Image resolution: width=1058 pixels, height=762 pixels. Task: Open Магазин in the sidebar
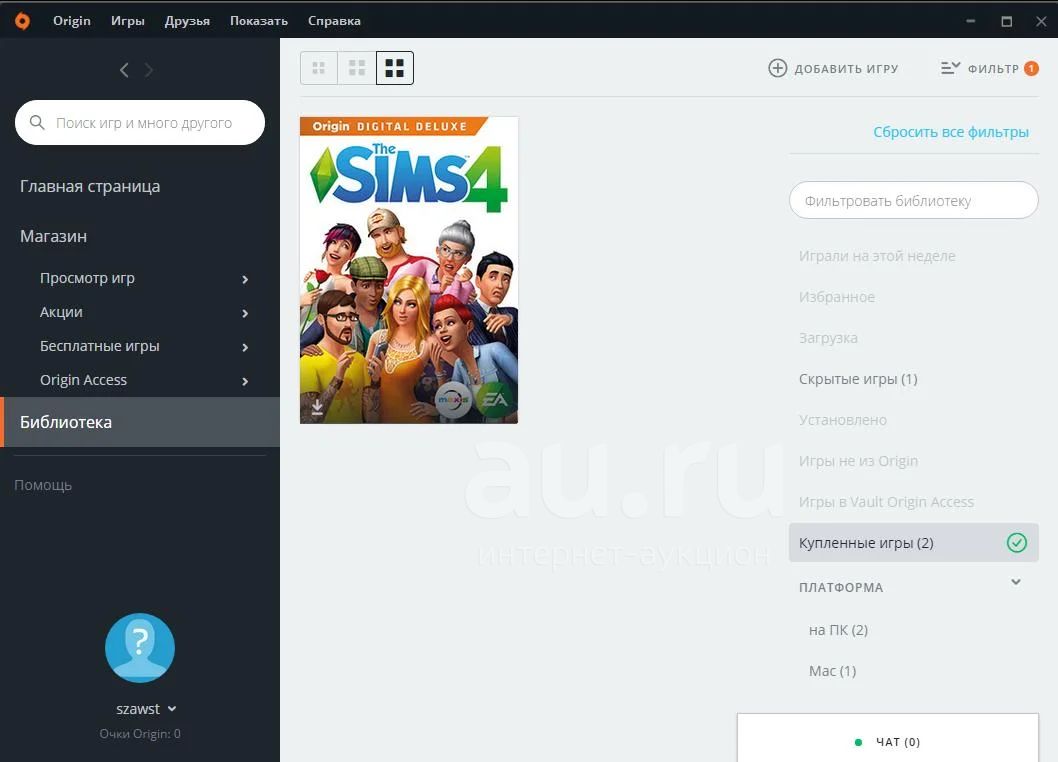click(x=53, y=236)
